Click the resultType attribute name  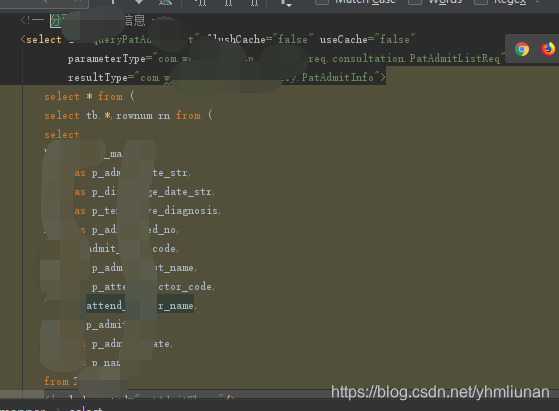[x=97, y=77]
